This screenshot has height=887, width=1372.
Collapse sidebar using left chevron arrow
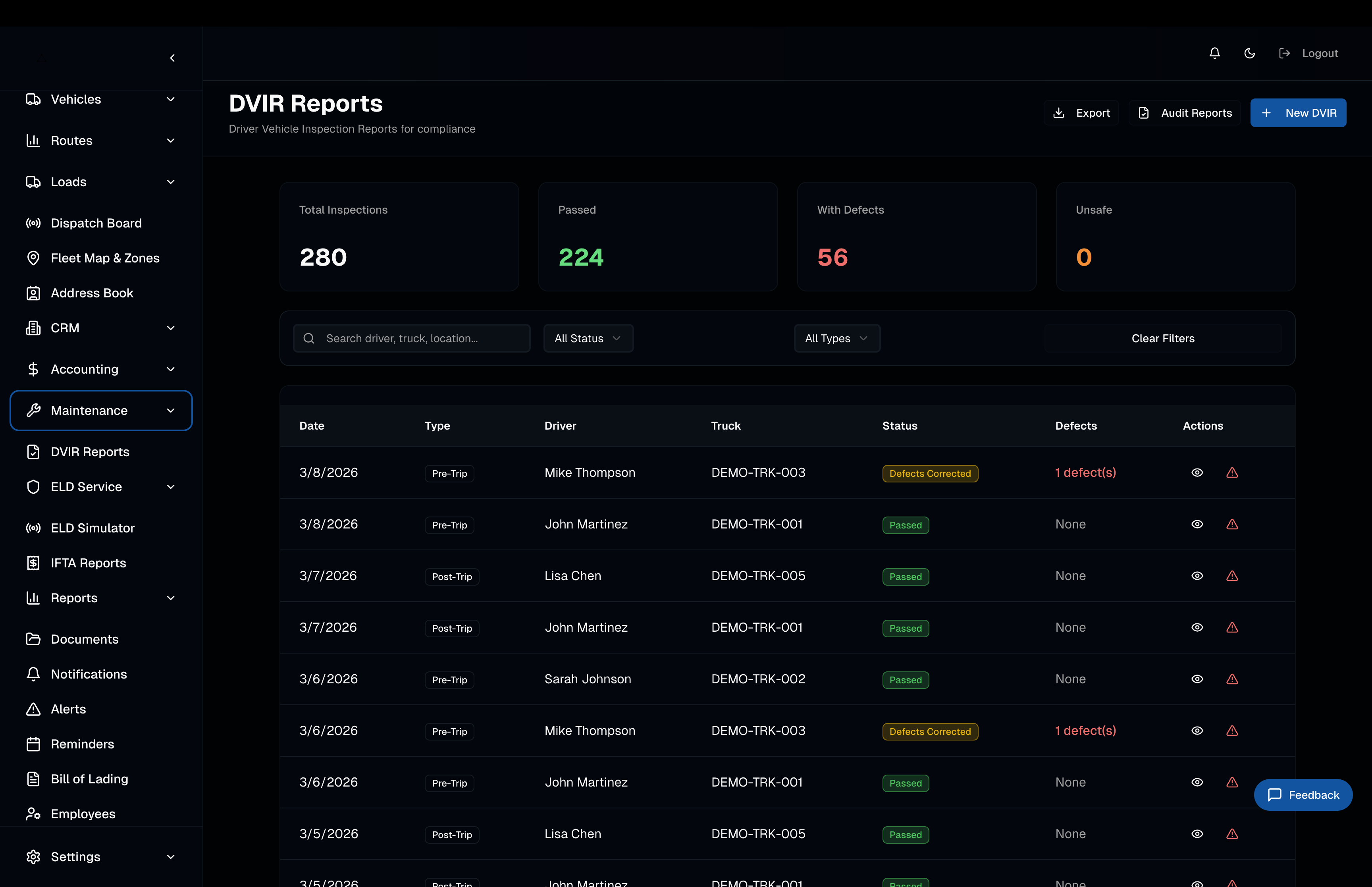[x=172, y=58]
